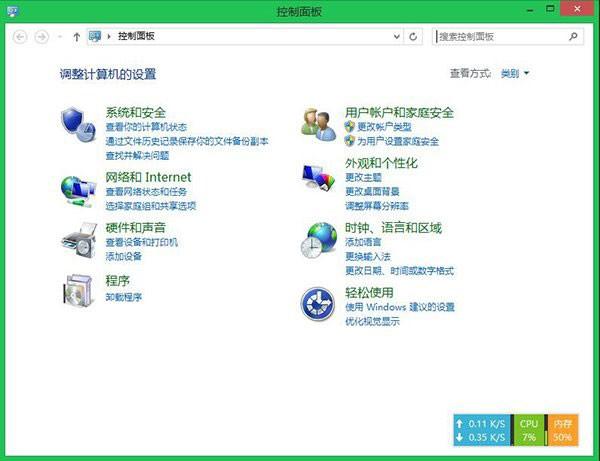Open 调整屏幕分辨率 link
600x461 pixels.
(x=377, y=206)
